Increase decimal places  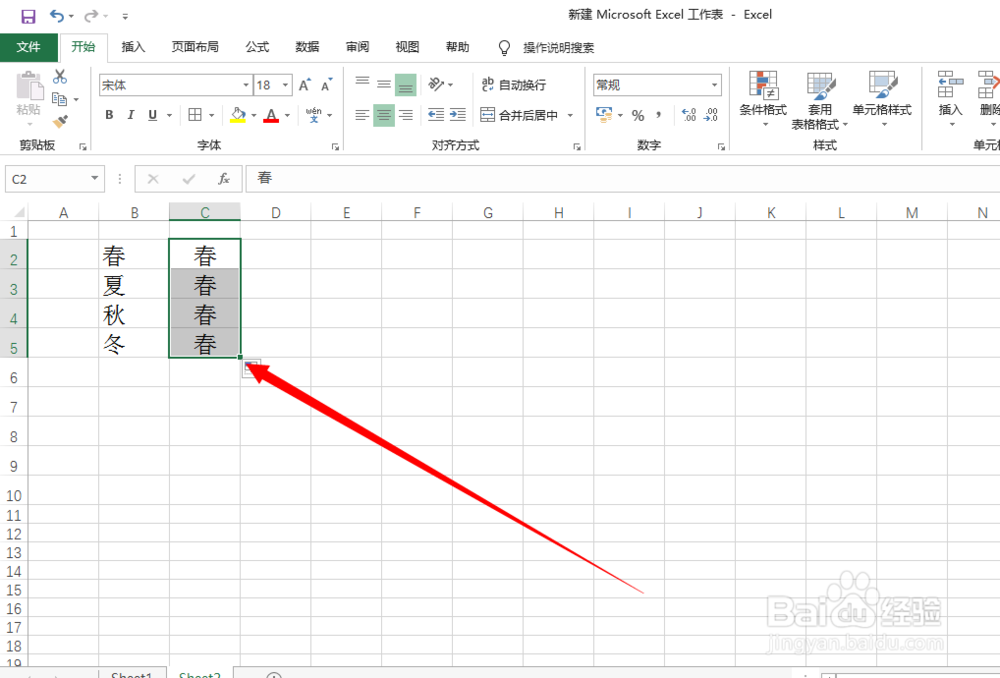[x=689, y=115]
